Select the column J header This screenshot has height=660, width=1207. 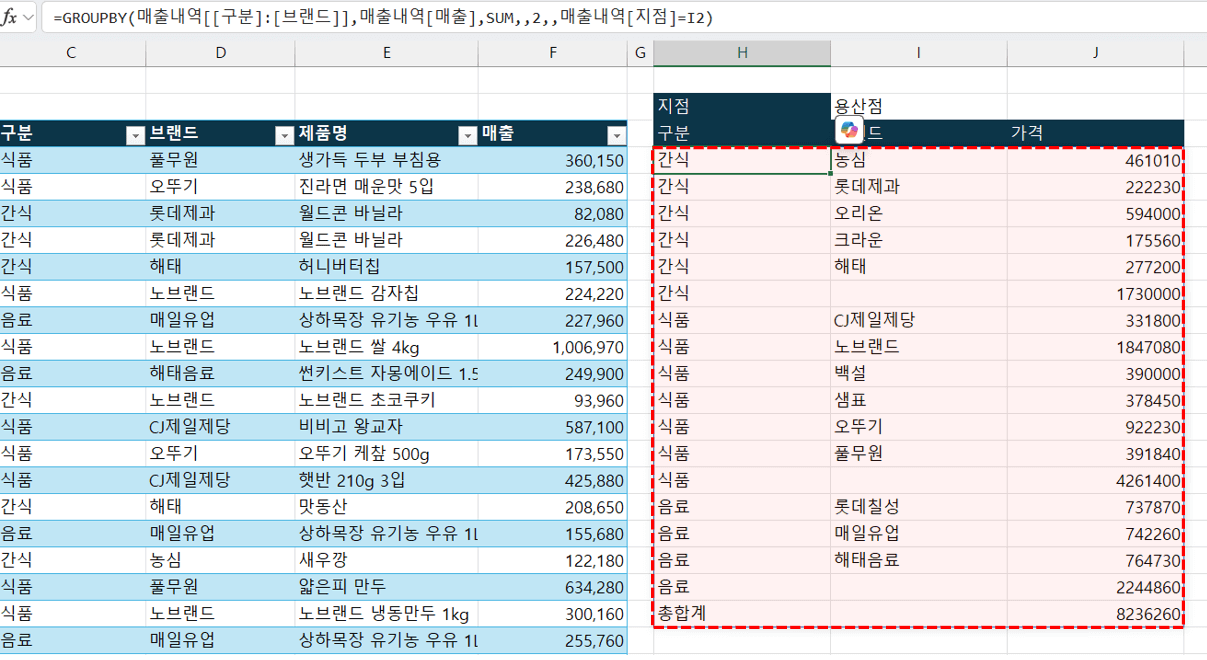pos(1096,52)
